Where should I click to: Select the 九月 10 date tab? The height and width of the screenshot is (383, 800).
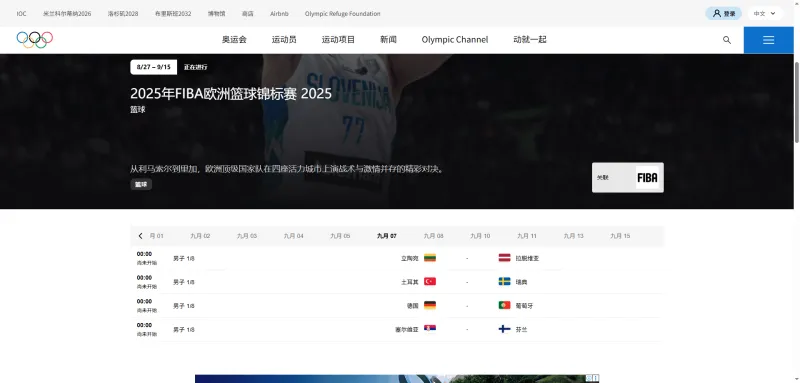point(480,236)
